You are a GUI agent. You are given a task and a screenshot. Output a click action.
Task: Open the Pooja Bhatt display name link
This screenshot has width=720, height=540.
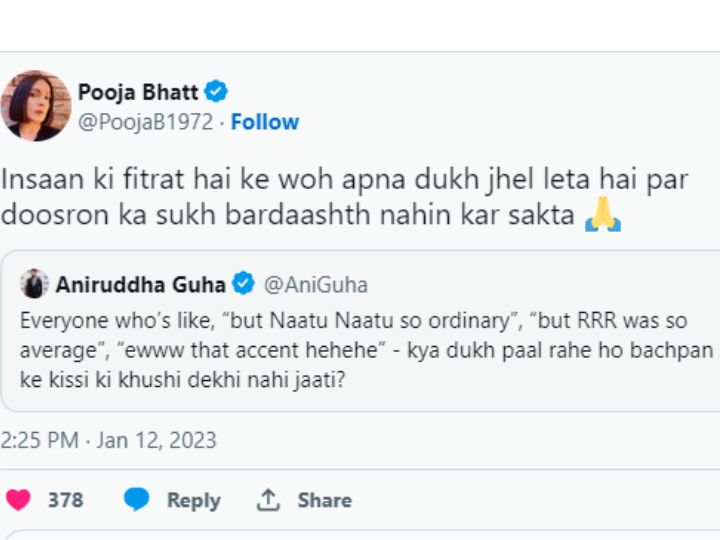(138, 92)
